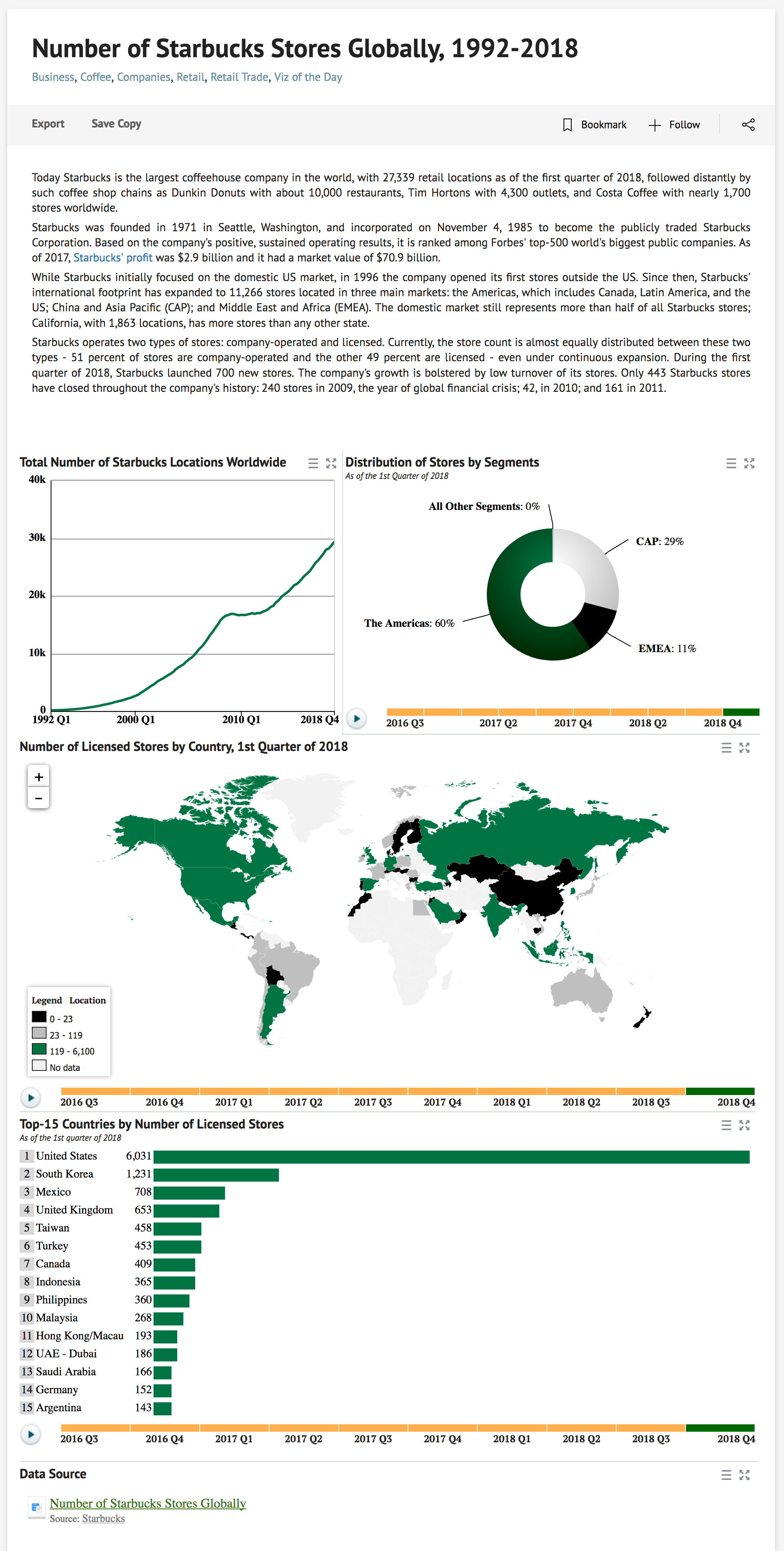Click the United Kingdom row label
The height and width of the screenshot is (1551, 784).
click(x=74, y=1210)
